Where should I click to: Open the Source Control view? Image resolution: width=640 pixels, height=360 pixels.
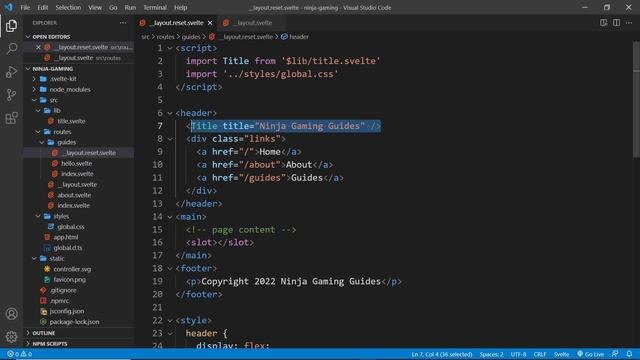[x=11, y=95]
